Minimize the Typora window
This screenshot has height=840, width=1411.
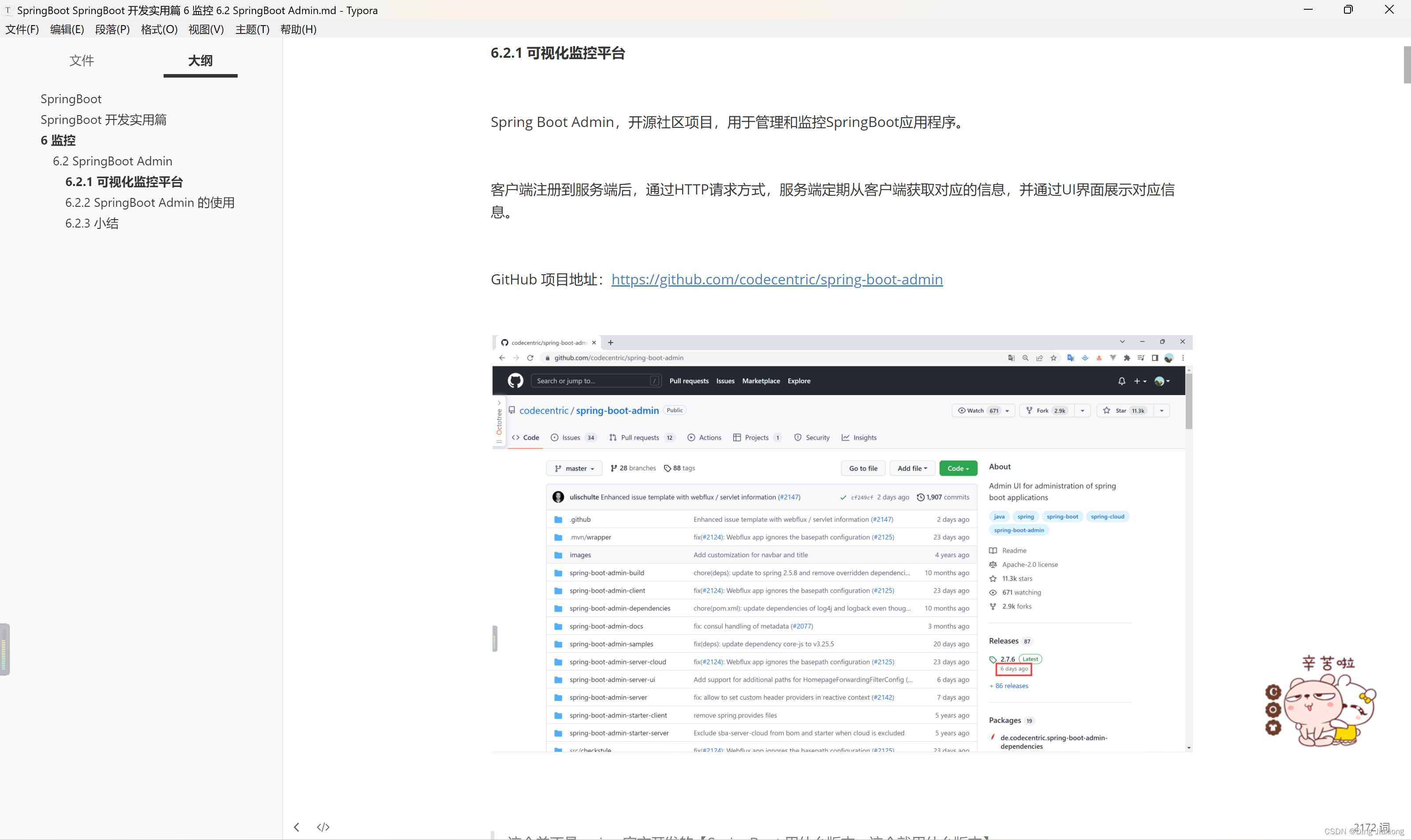[1307, 10]
